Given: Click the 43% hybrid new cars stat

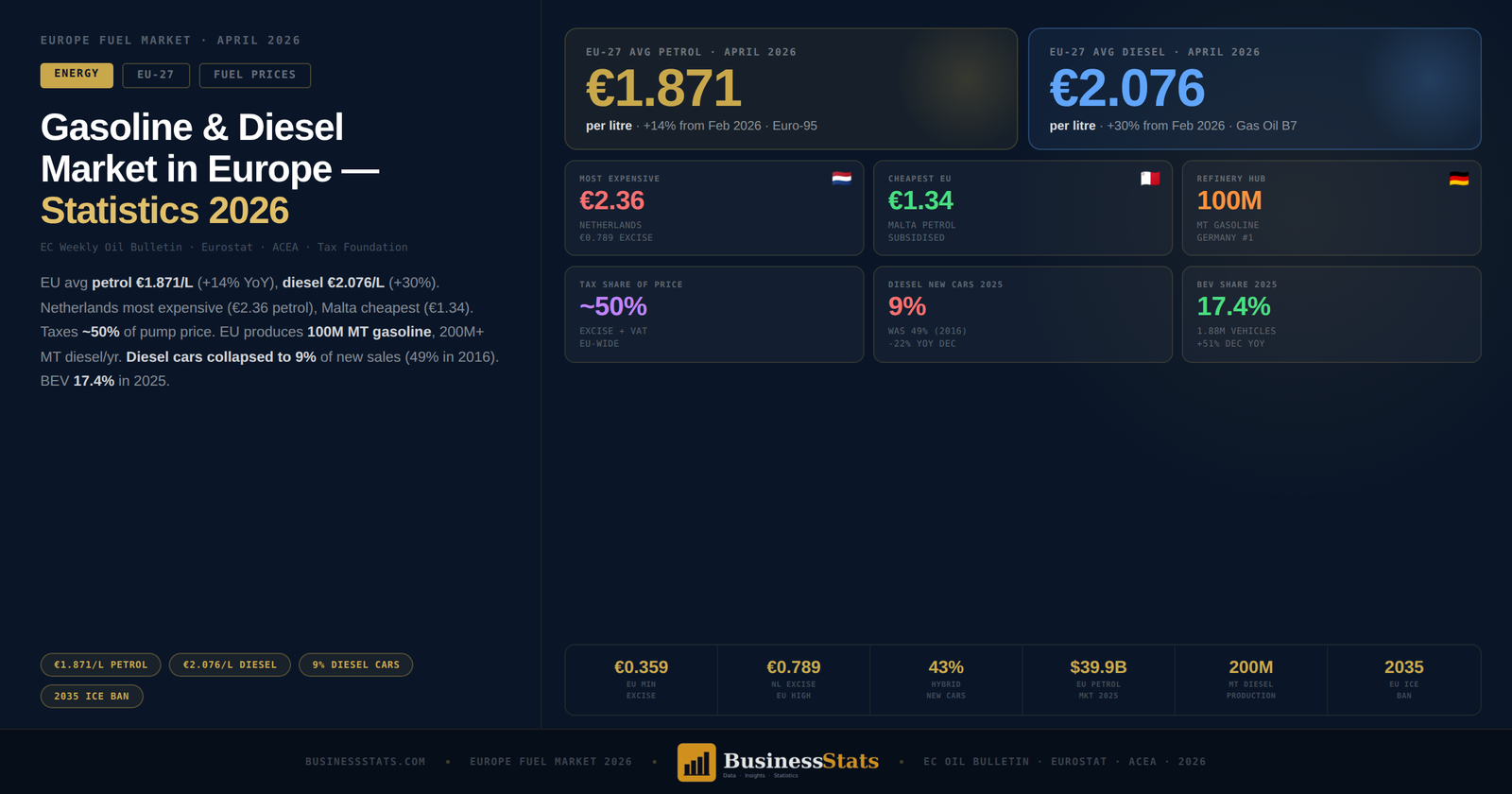Looking at the screenshot, I should point(946,680).
